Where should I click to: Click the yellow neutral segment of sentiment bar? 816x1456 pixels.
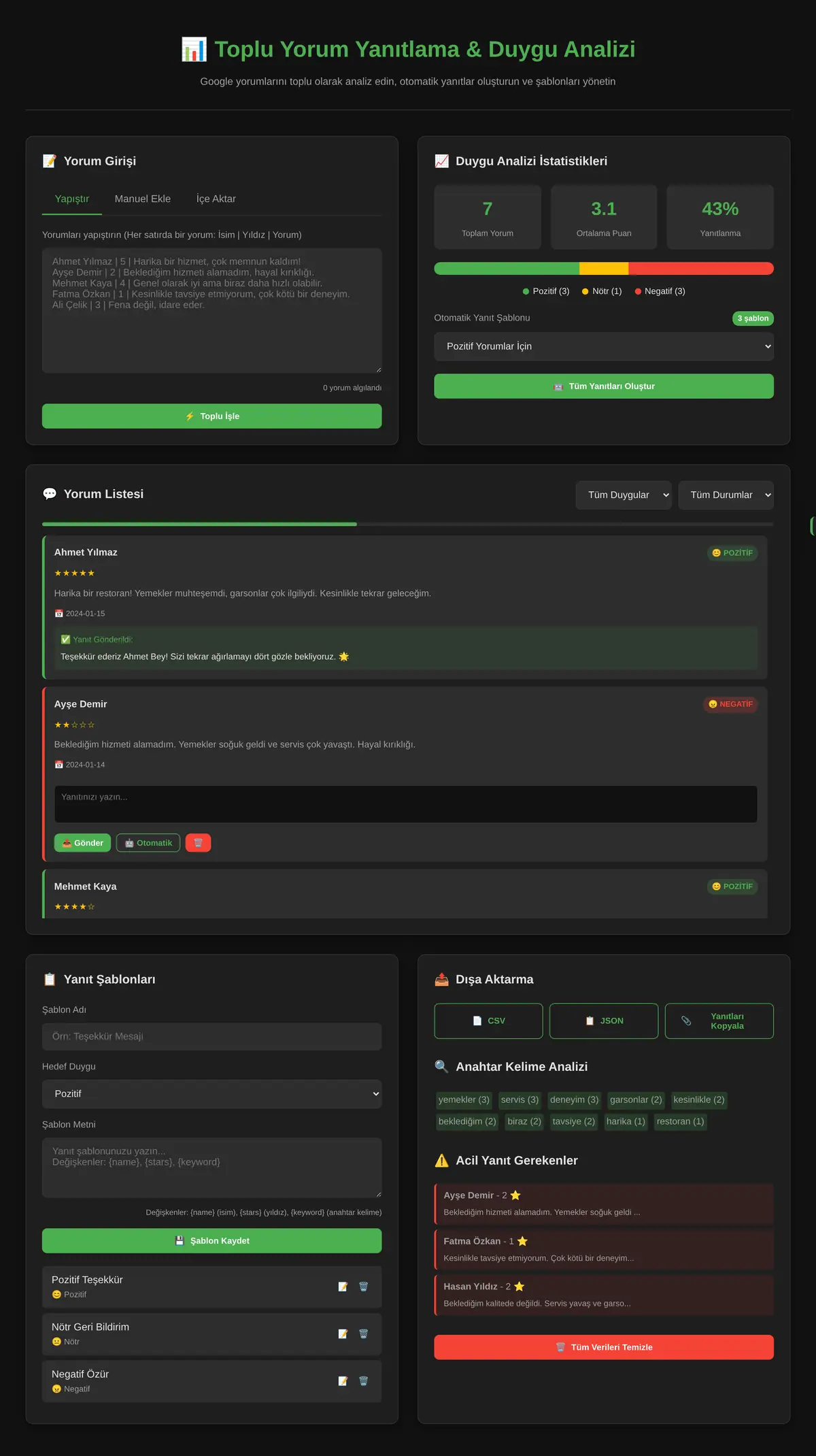point(604,268)
